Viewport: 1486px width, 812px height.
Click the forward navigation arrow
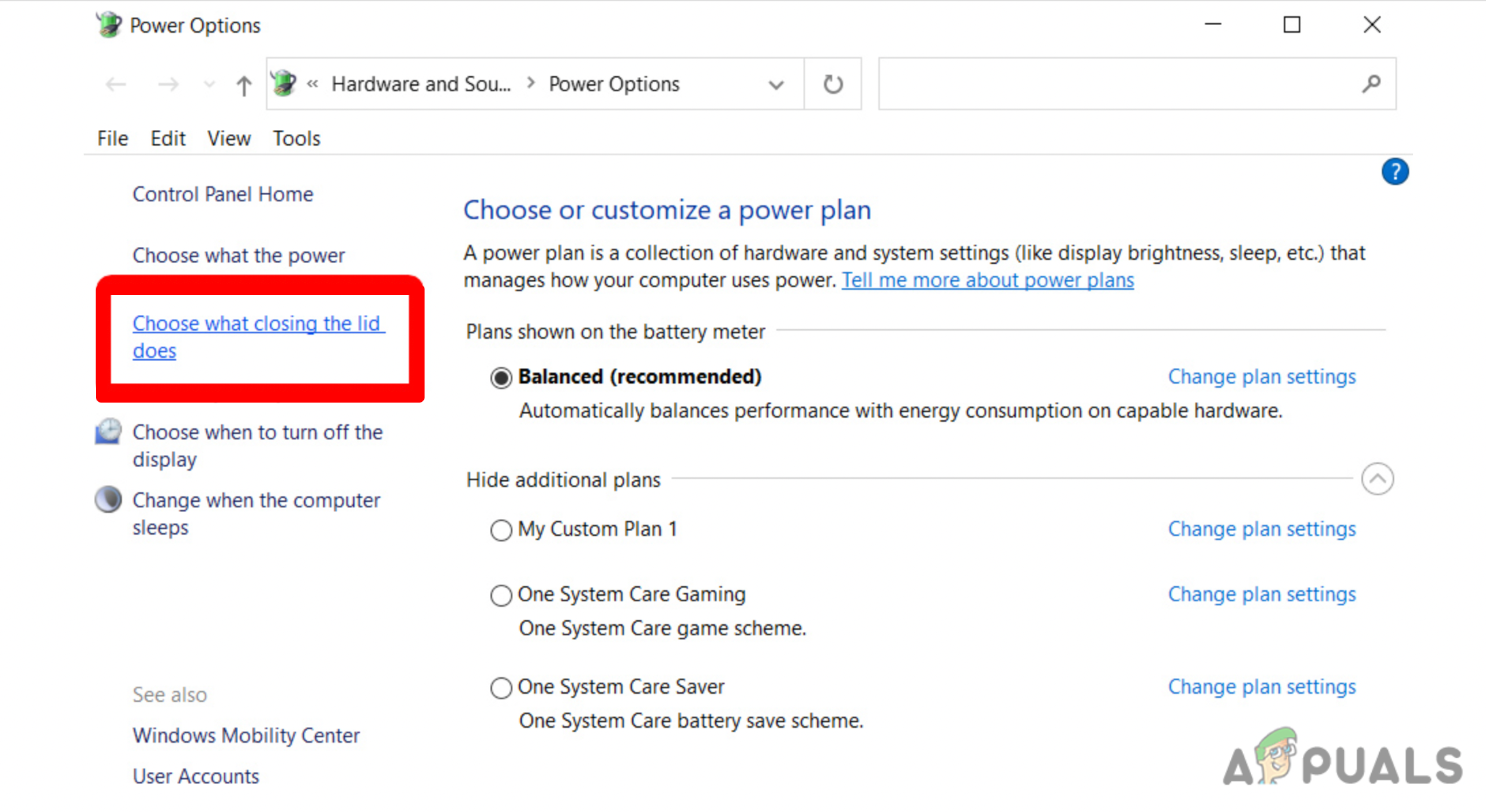coord(168,84)
